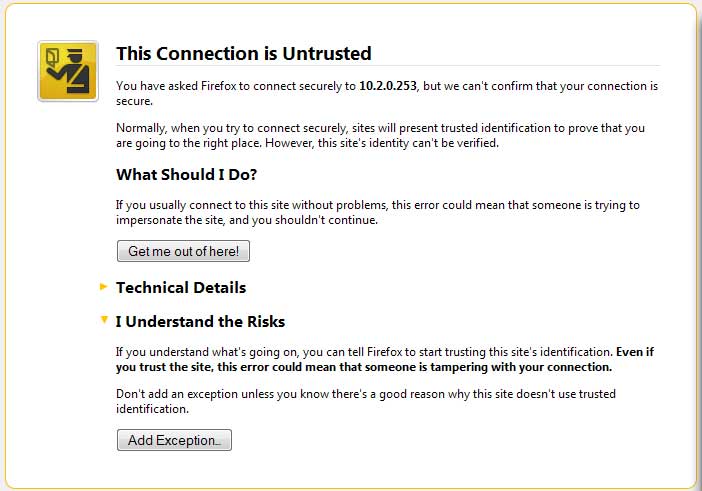This screenshot has width=702, height=491.
Task: Expand the Technical Details arrow
Action: tap(103, 287)
